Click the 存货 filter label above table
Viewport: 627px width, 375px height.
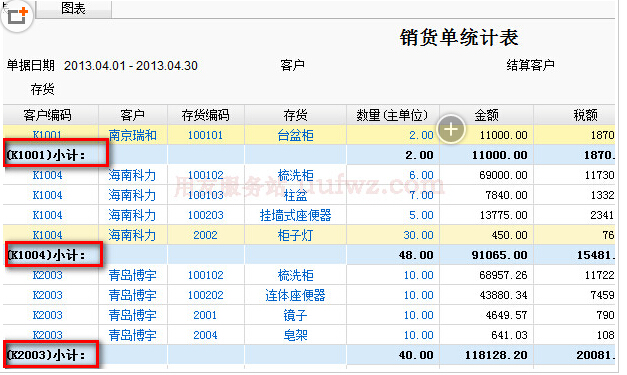42,89
